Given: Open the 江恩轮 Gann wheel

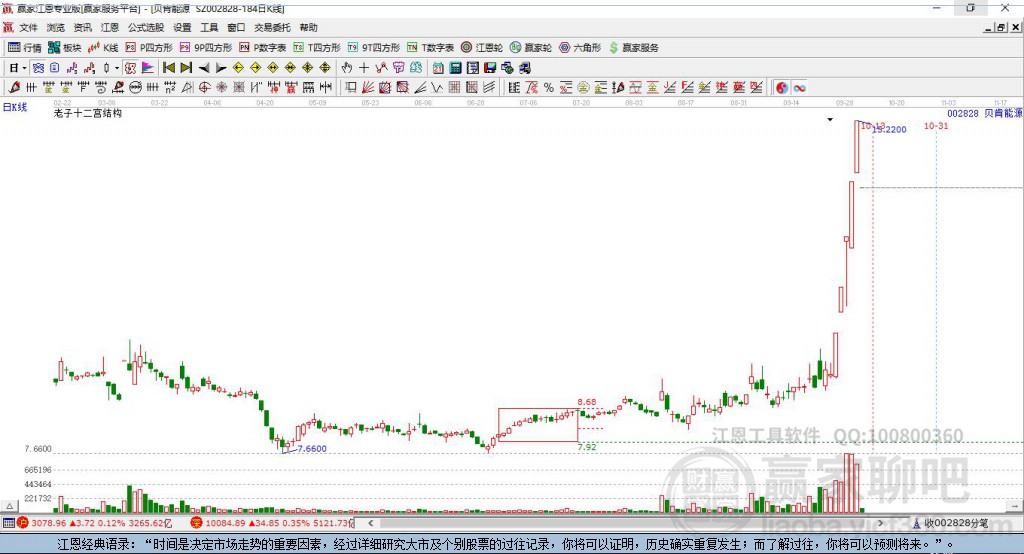Looking at the screenshot, I should [x=482, y=48].
